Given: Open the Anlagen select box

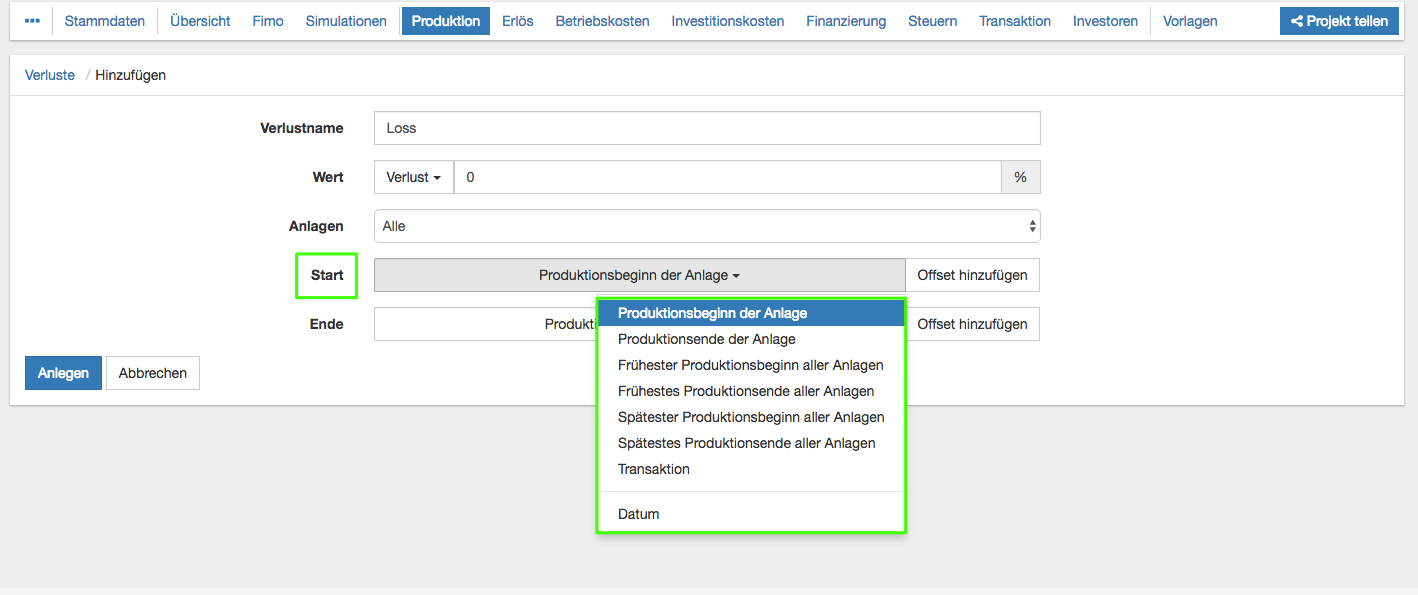Looking at the screenshot, I should pyautogui.click(x=706, y=226).
